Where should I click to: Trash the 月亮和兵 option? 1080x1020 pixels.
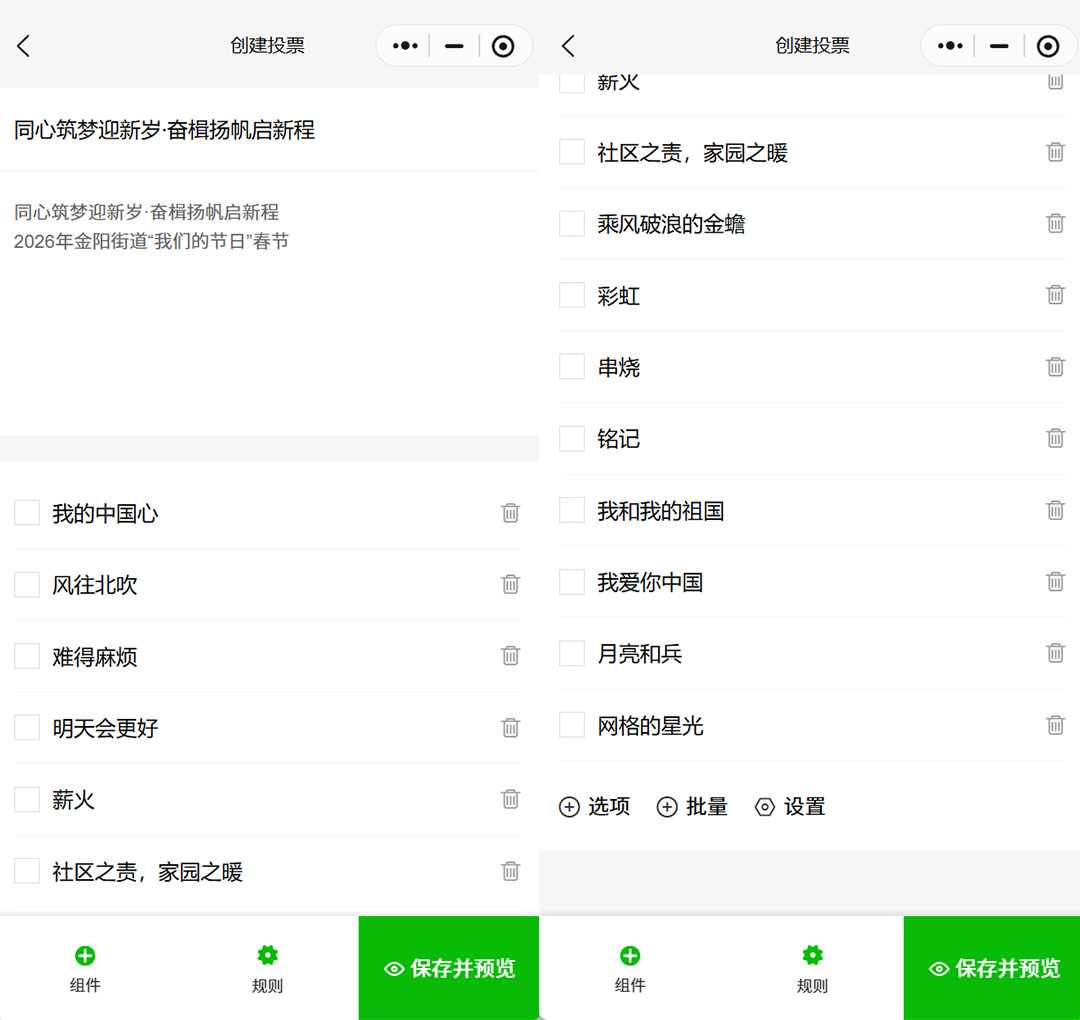pyautogui.click(x=1055, y=653)
